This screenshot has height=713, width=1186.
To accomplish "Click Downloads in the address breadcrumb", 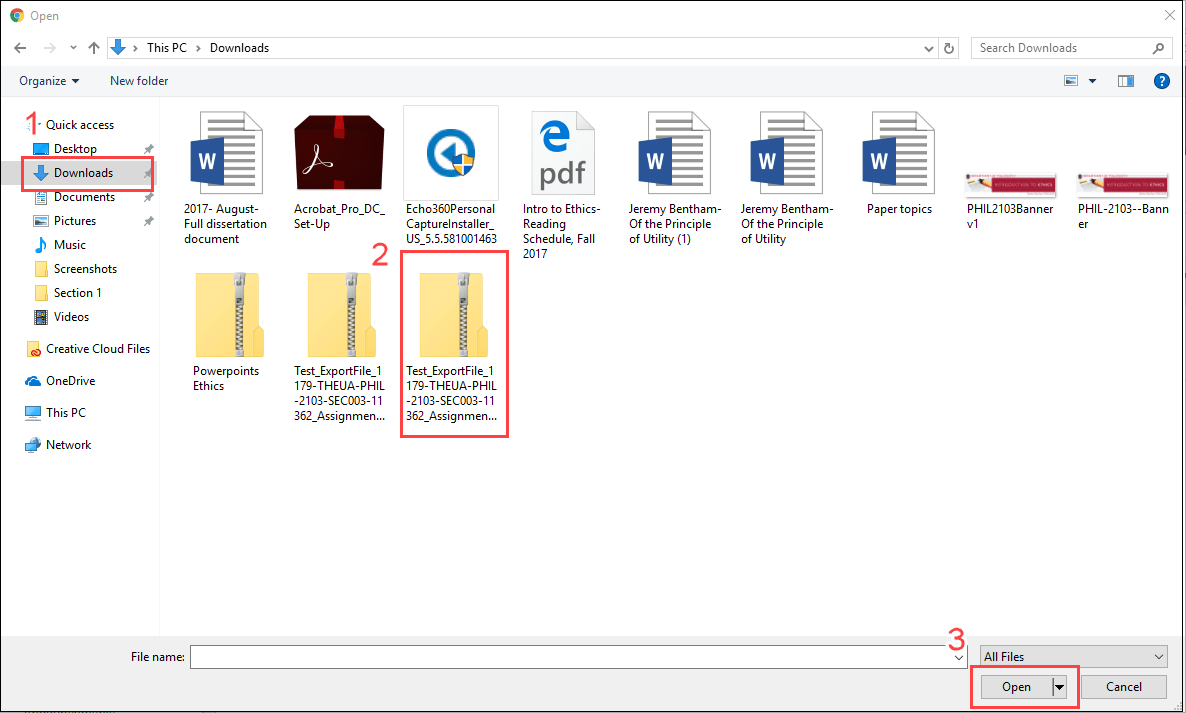I will coord(239,47).
